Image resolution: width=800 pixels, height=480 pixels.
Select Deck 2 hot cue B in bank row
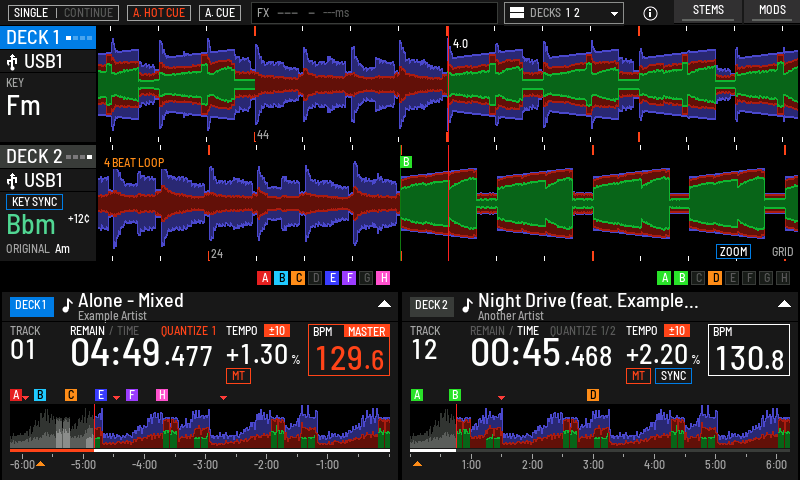681,278
